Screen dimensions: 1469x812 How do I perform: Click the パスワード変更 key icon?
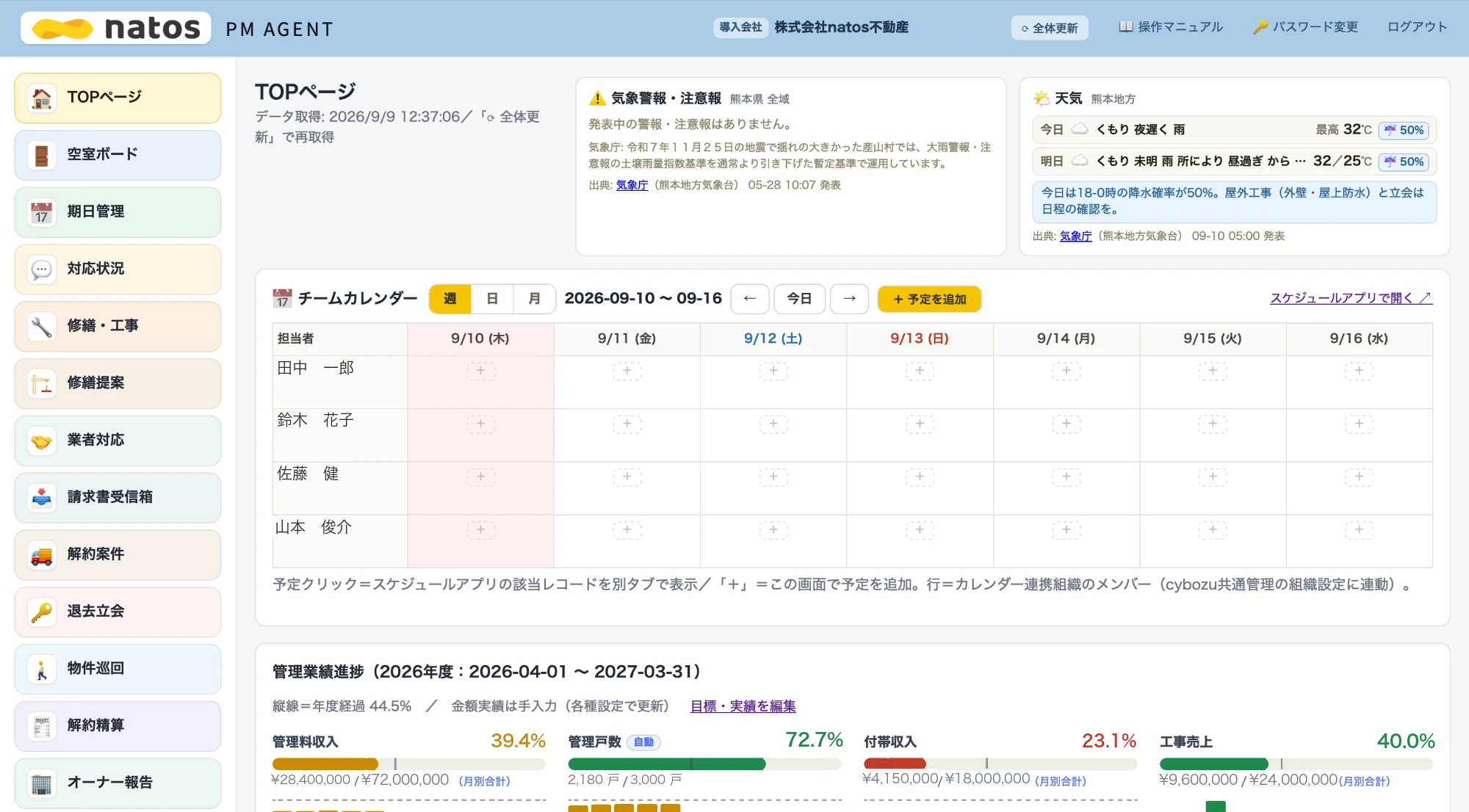(x=1260, y=27)
